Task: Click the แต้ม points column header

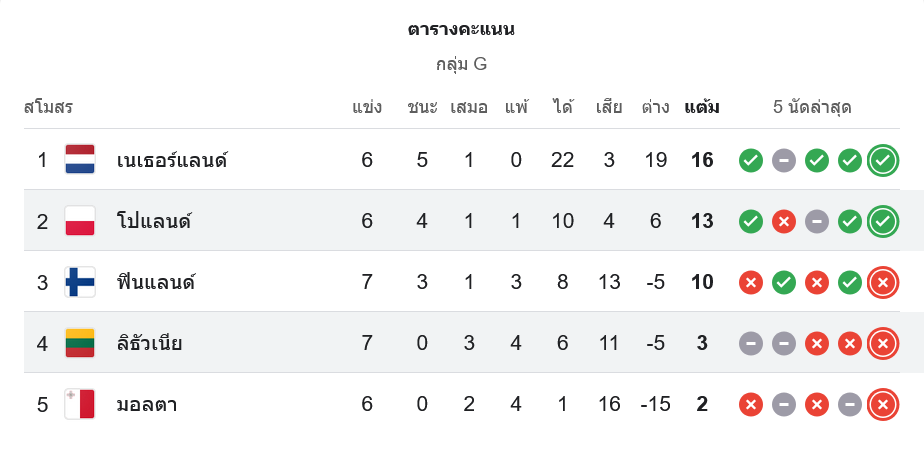Action: [702, 107]
